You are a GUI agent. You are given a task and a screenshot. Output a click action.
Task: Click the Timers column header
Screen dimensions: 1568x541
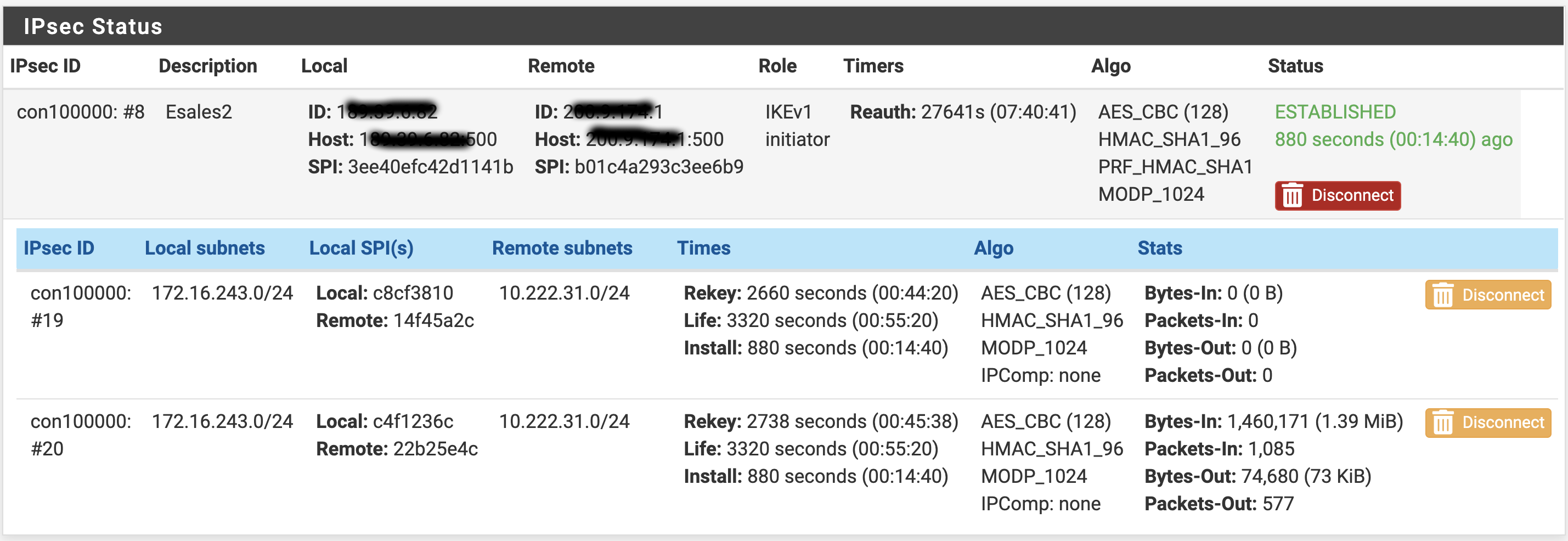[x=873, y=66]
